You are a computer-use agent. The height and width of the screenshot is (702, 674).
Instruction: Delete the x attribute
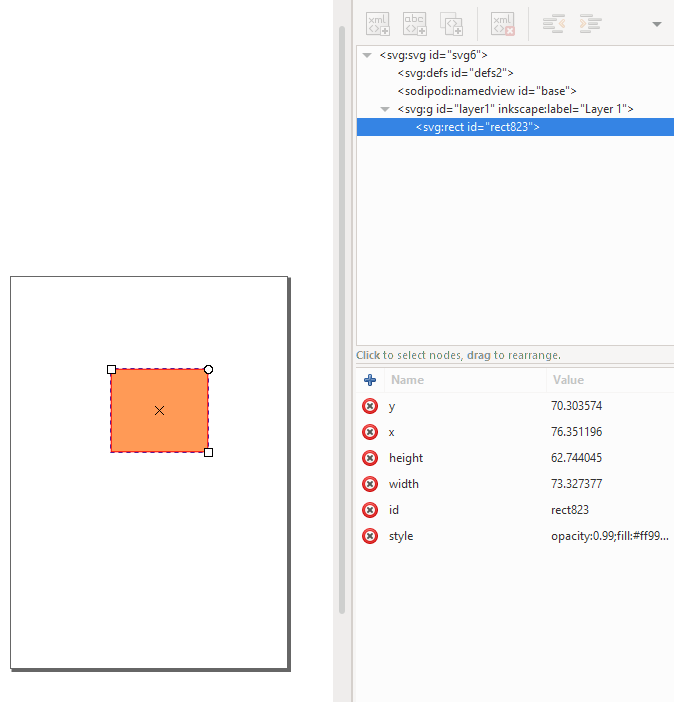pos(370,432)
